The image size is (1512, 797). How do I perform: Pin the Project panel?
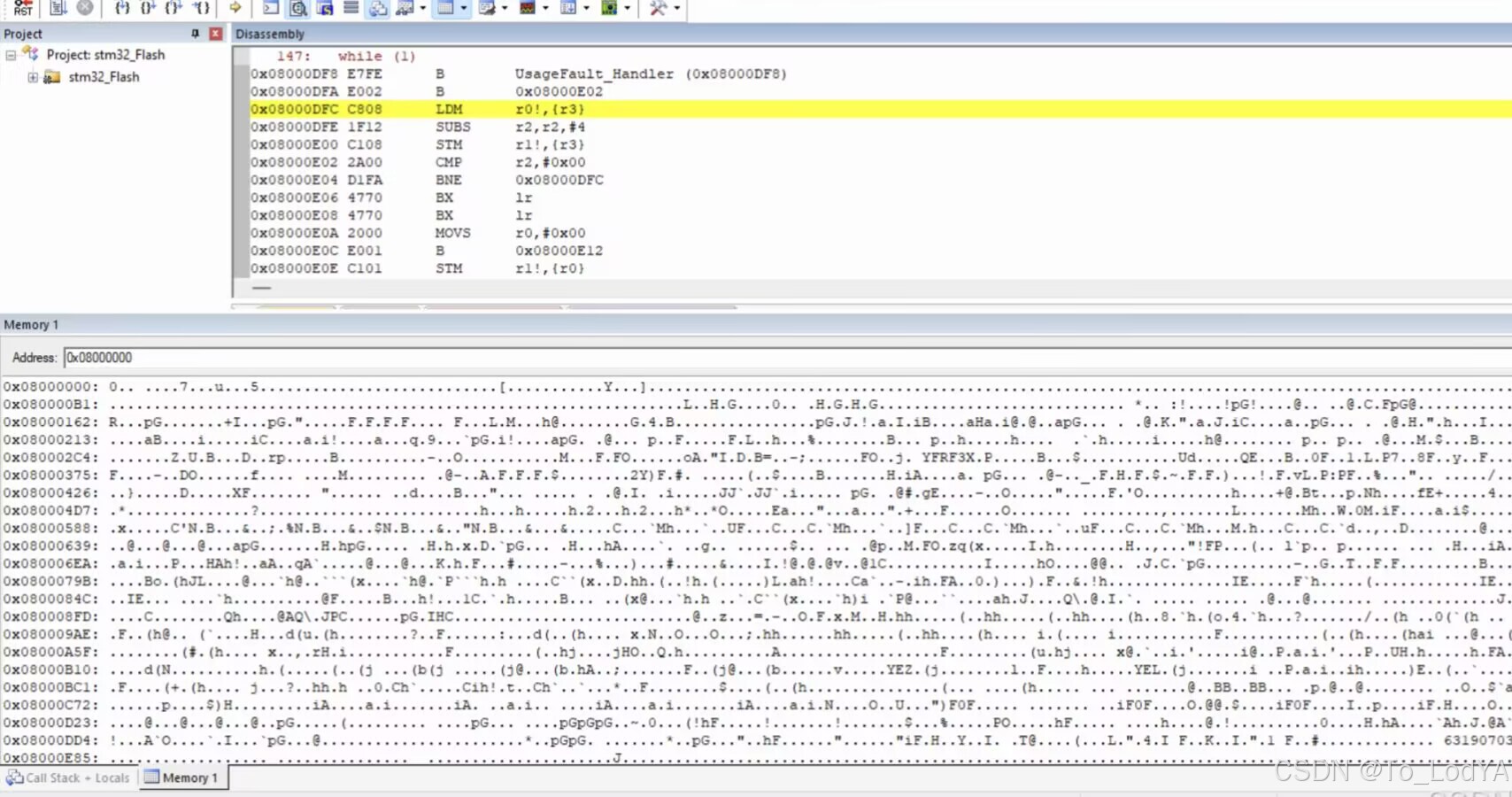tap(195, 34)
